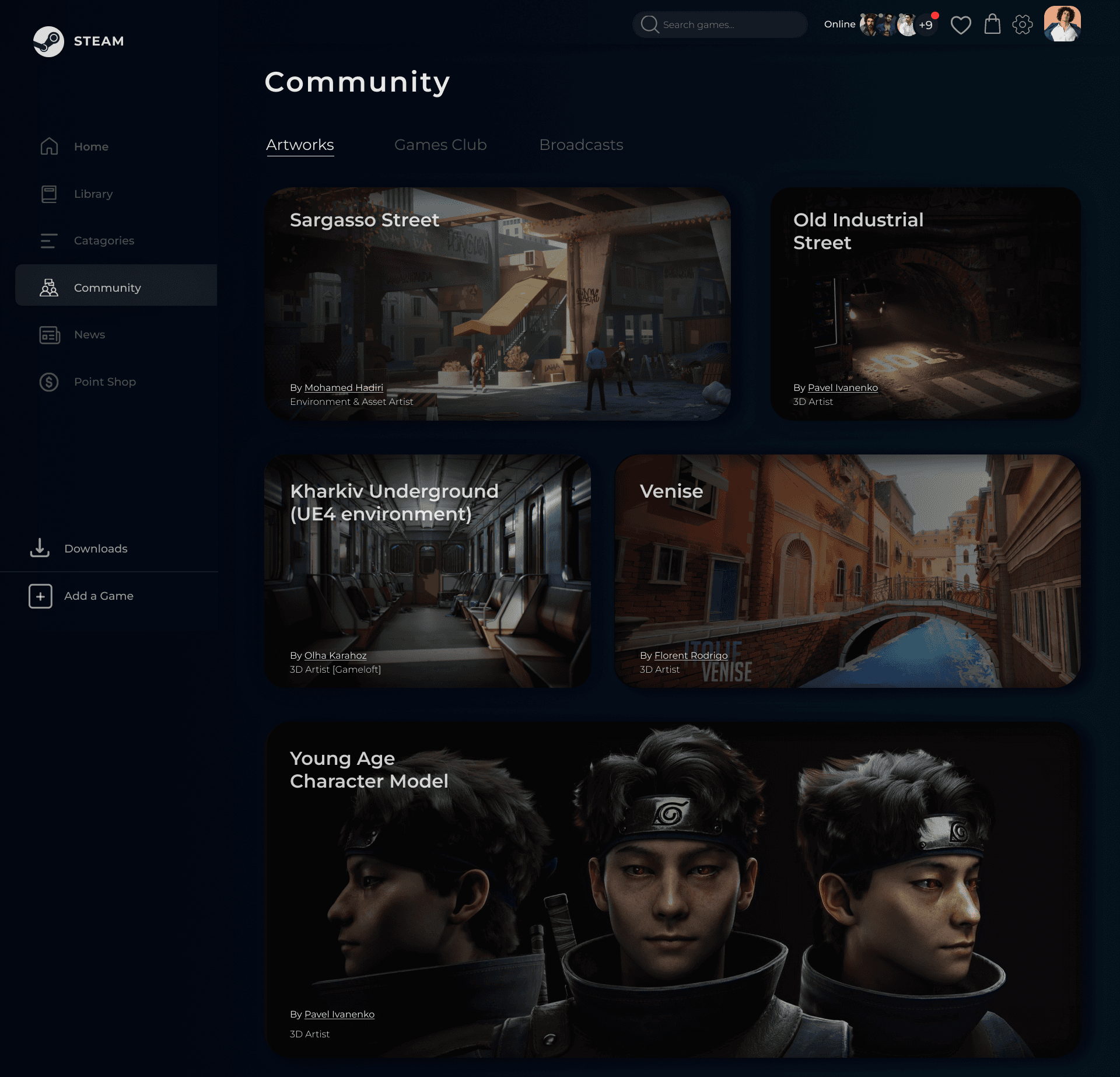Open Pavel Ivanenko link on Old Industrial Street
This screenshot has width=1120, height=1077.
[842, 388]
